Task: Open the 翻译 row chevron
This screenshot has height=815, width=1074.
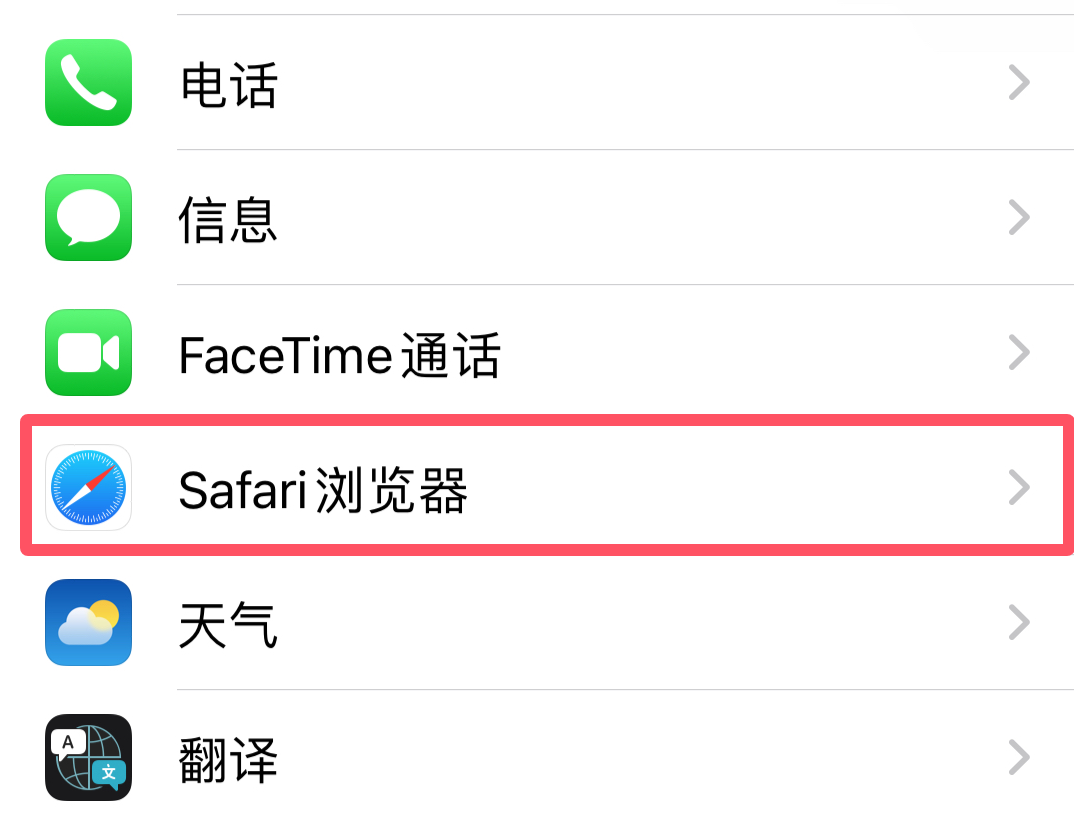Action: [x=1018, y=757]
